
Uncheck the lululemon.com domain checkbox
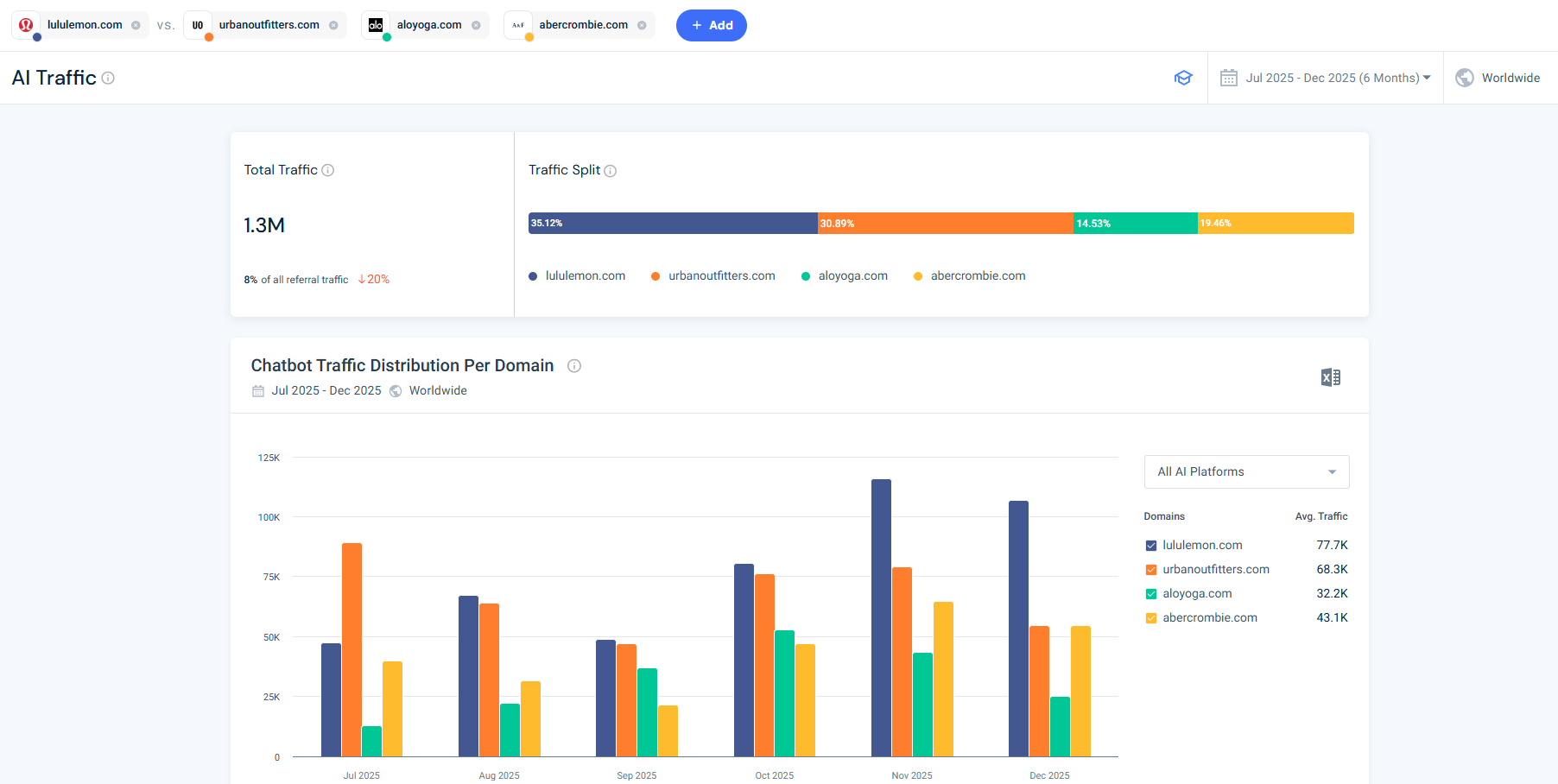pyautogui.click(x=1151, y=546)
